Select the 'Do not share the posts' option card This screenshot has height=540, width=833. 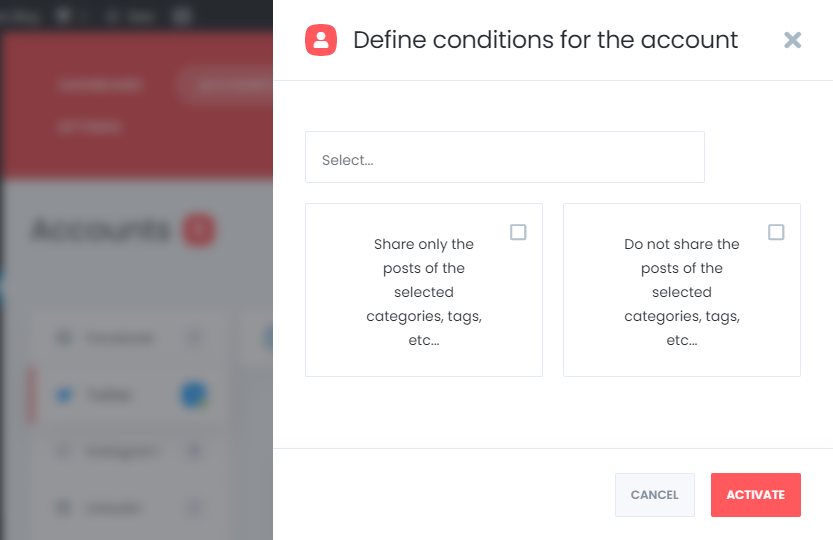pyautogui.click(x=682, y=290)
